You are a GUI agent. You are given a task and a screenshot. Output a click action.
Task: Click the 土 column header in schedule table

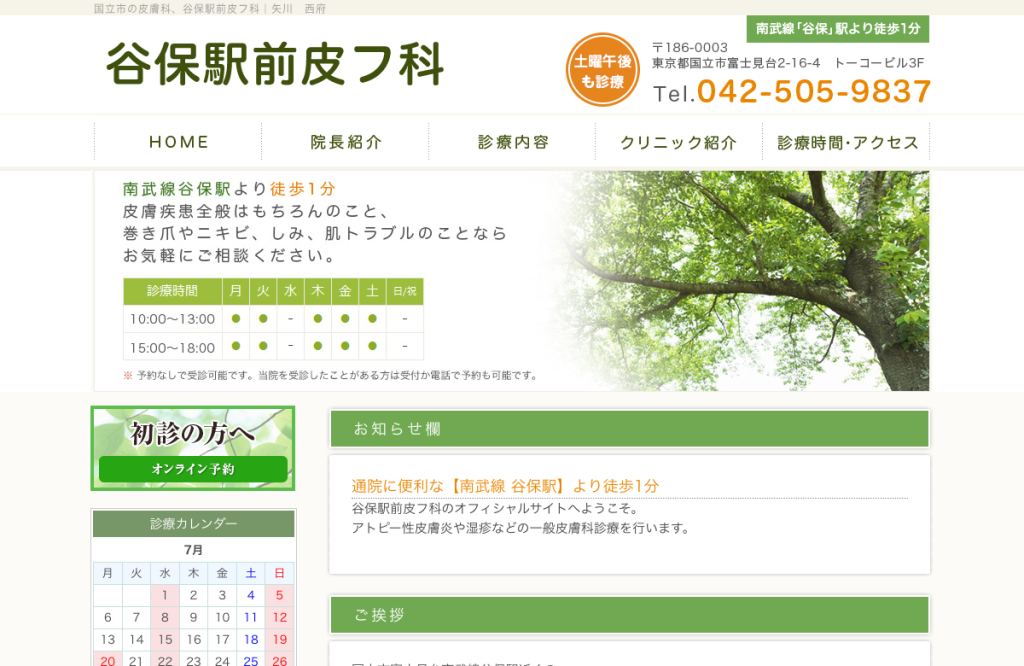tap(372, 291)
